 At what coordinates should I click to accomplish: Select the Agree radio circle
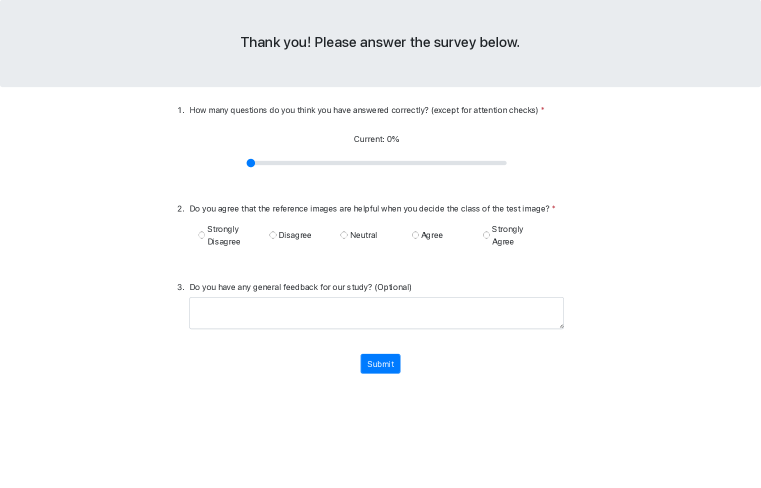tap(416, 235)
